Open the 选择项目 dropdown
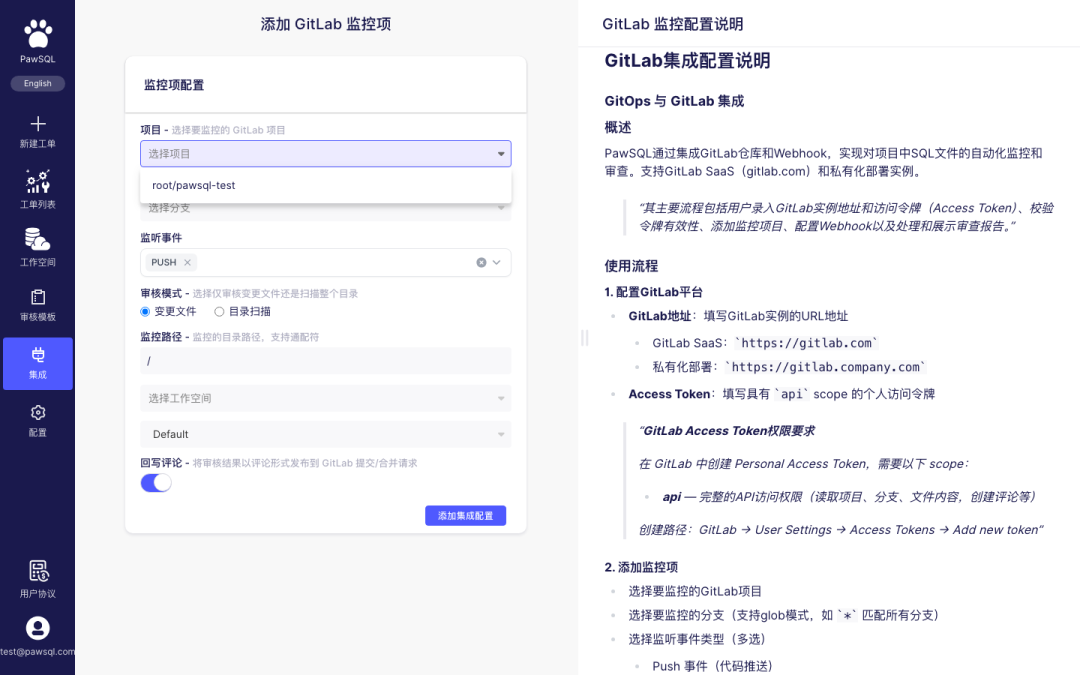The width and height of the screenshot is (1080, 675). (x=326, y=154)
